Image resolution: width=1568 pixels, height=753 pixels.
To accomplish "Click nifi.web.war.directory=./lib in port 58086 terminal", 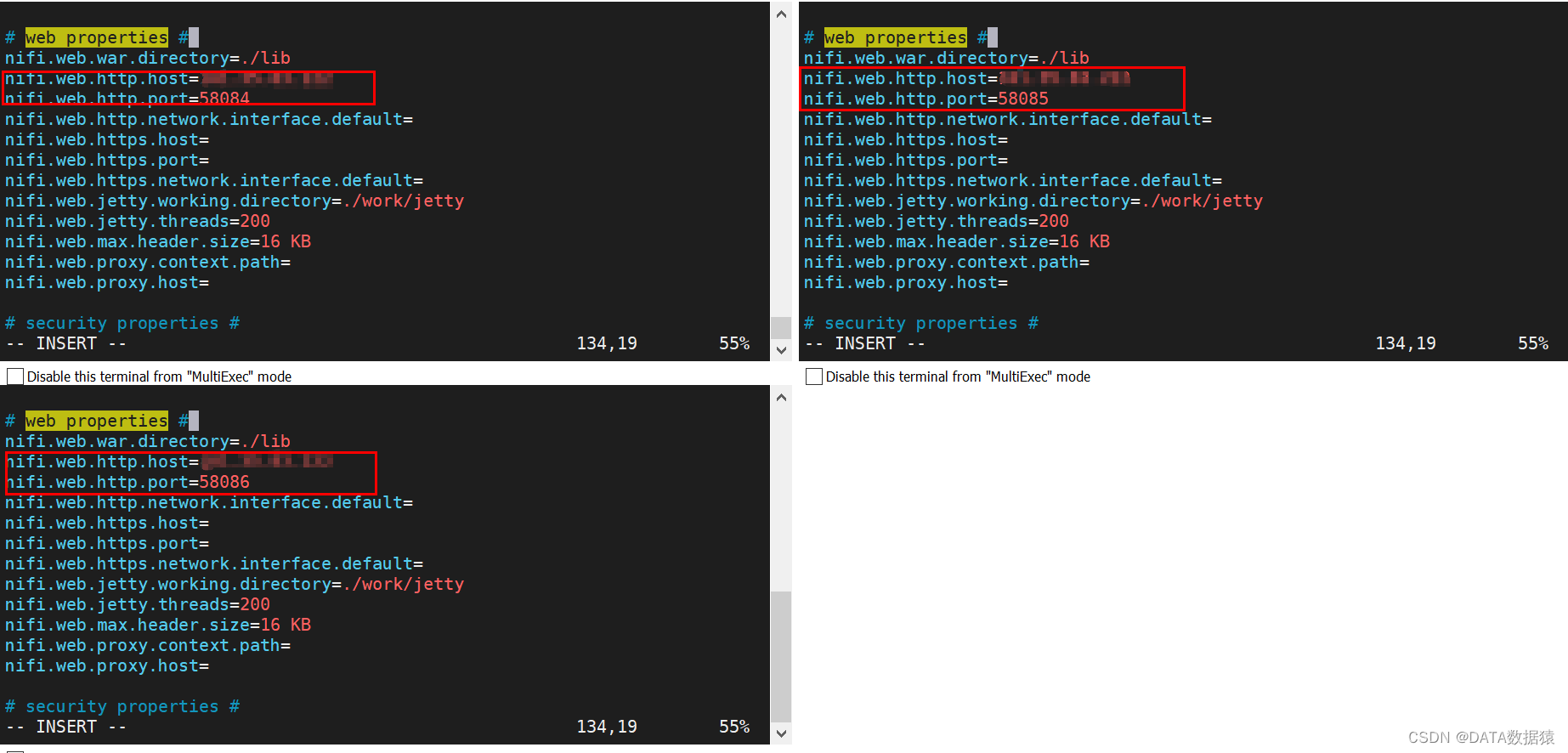I will (x=148, y=441).
